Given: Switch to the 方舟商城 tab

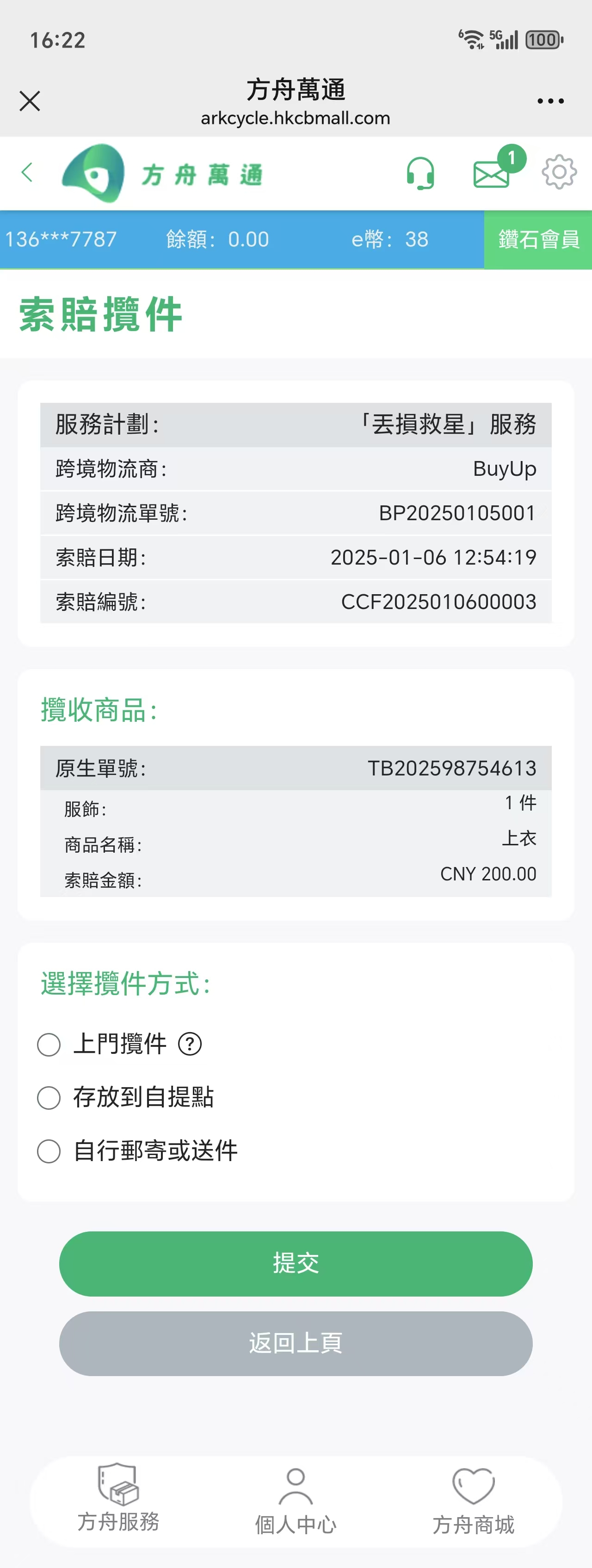Looking at the screenshot, I should [473, 1501].
